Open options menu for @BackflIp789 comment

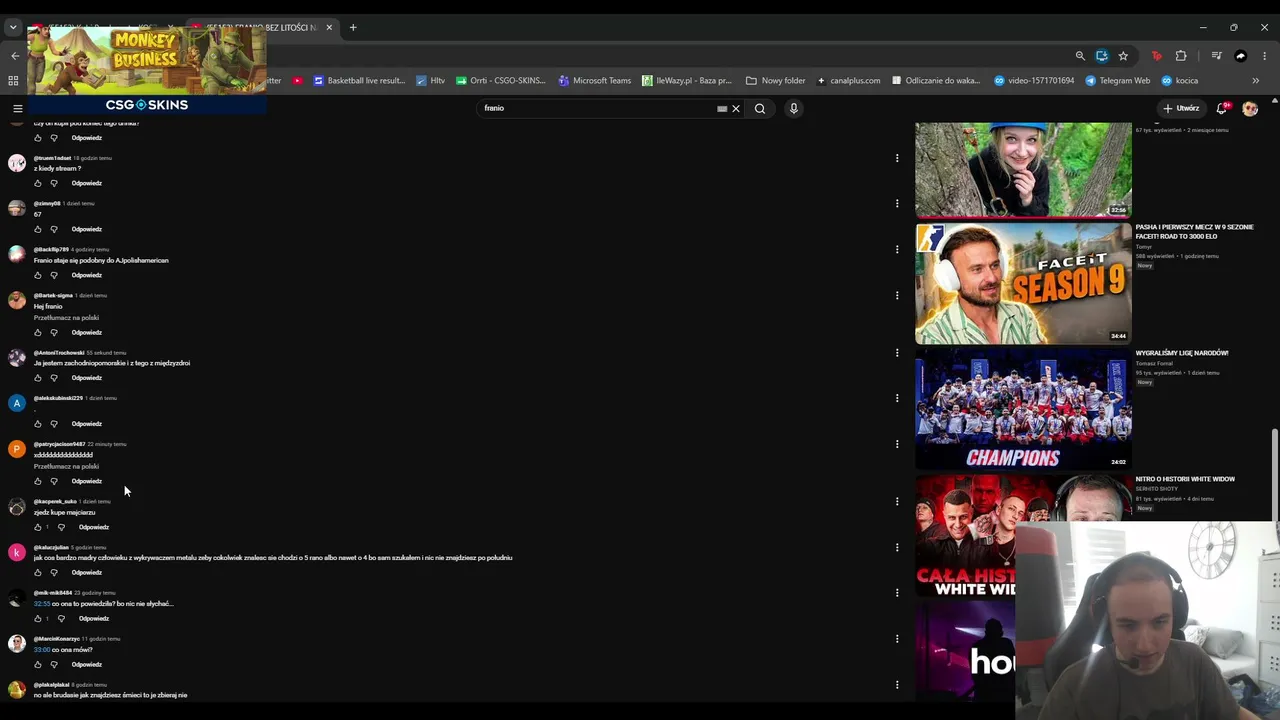pos(897,250)
